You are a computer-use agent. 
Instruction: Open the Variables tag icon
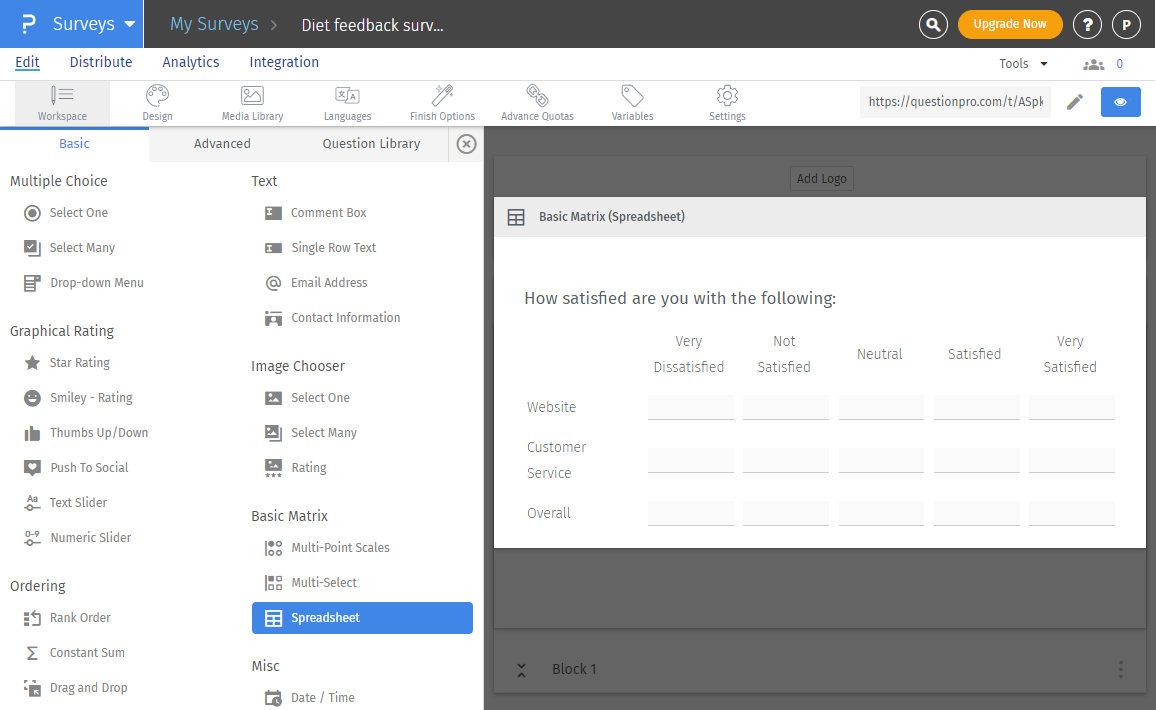point(632,103)
